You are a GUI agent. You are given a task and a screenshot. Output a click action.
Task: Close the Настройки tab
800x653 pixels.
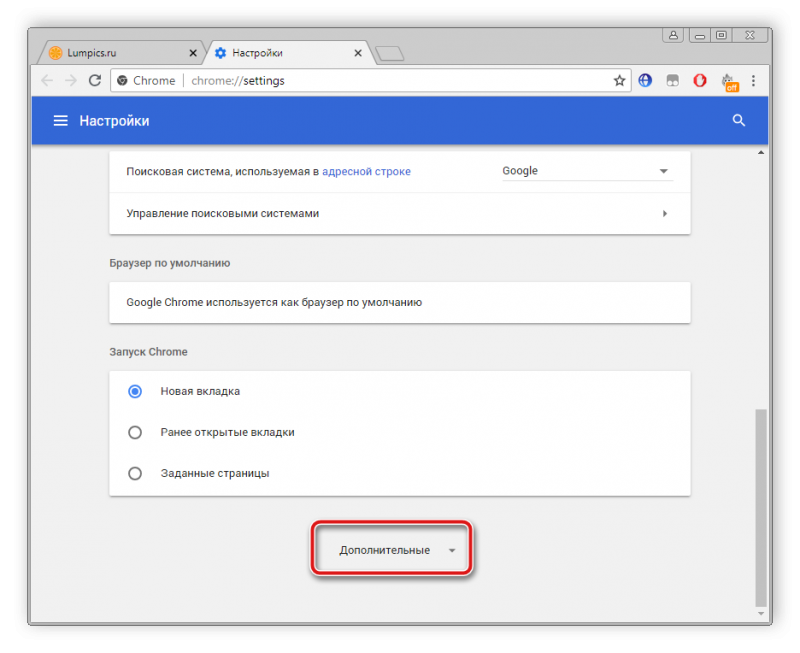(358, 53)
